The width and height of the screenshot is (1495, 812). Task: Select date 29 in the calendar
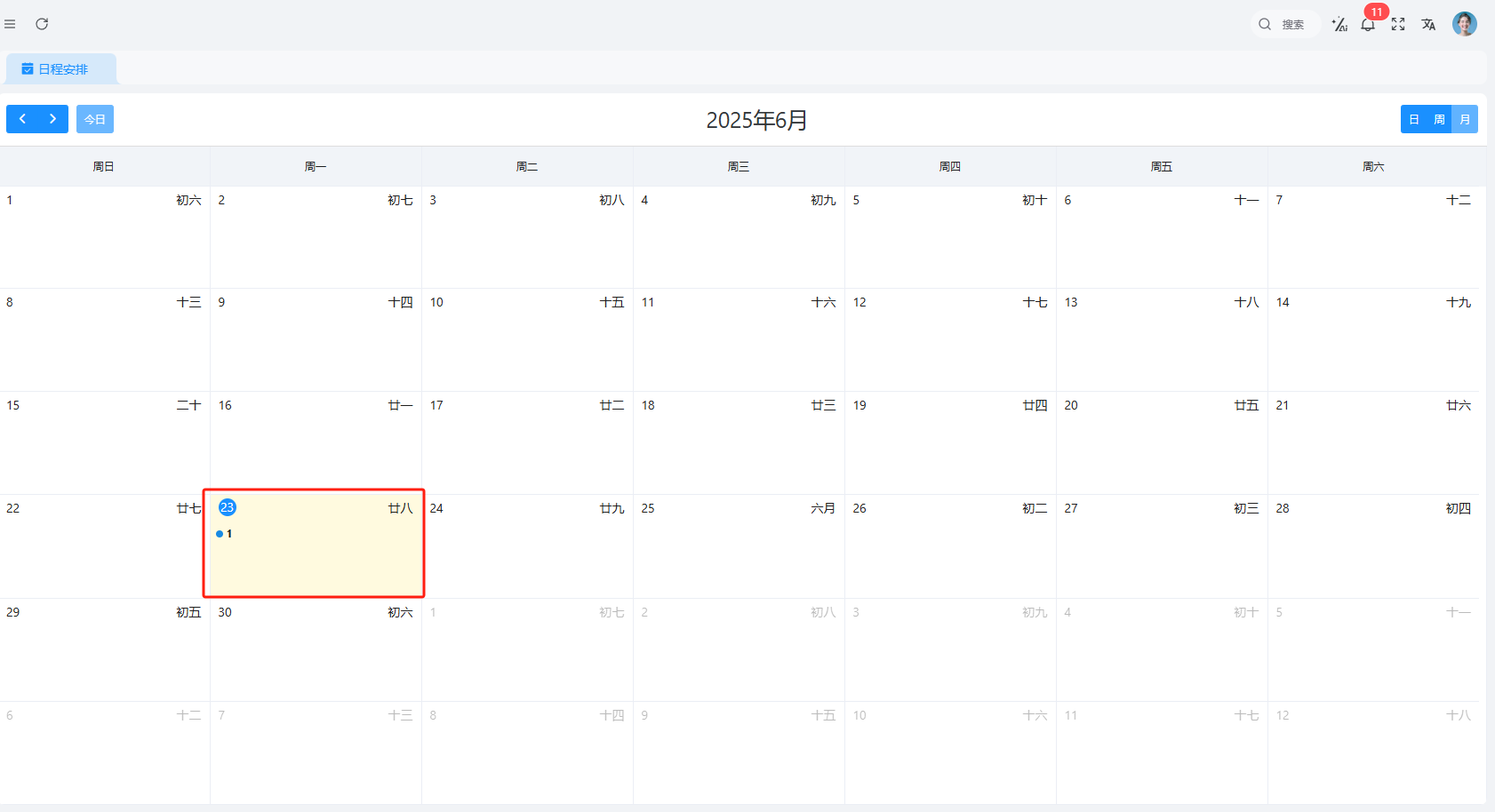tap(13, 612)
